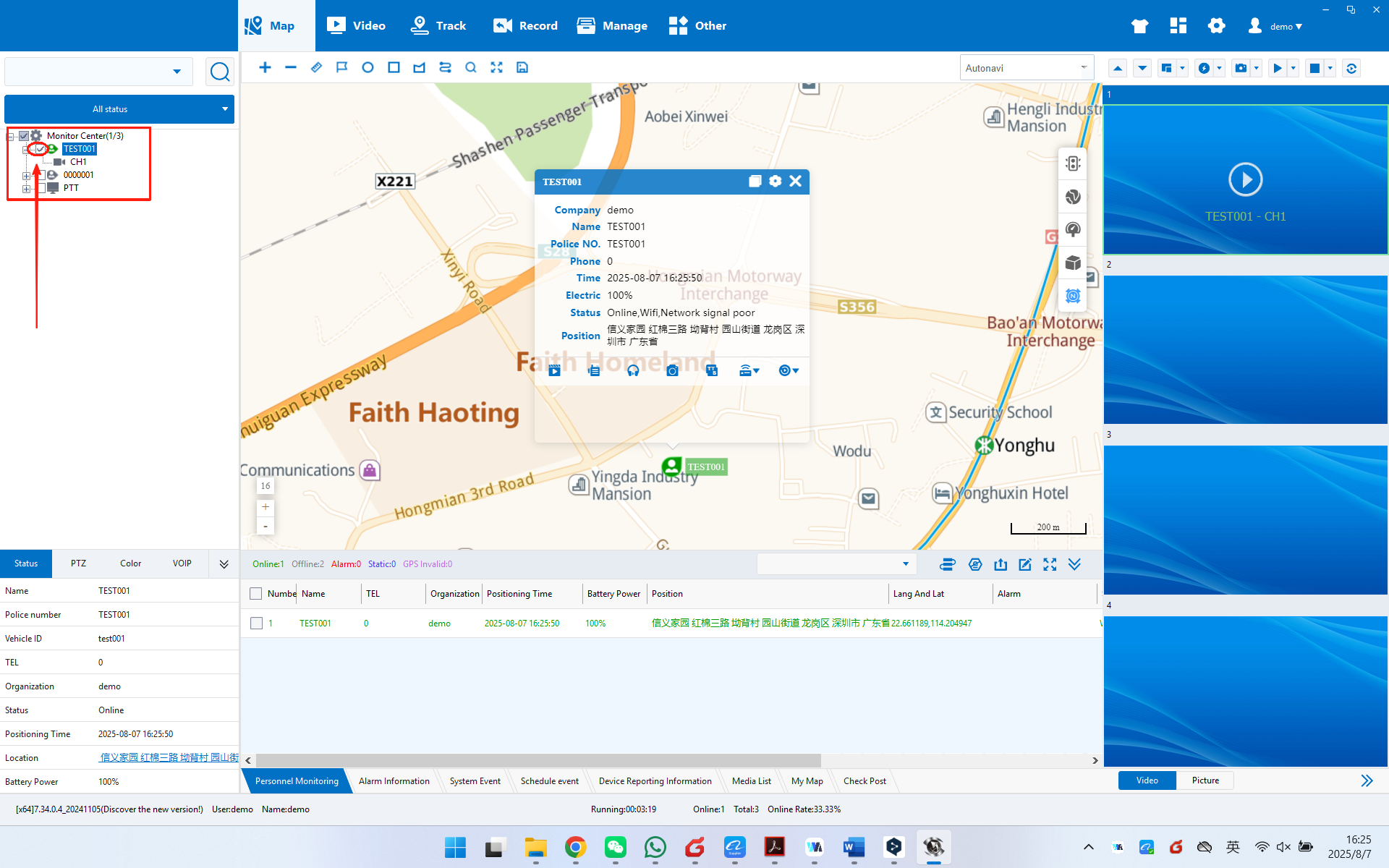This screenshot has height=868, width=1389.
Task: Select the flag marker tool
Action: (341, 67)
